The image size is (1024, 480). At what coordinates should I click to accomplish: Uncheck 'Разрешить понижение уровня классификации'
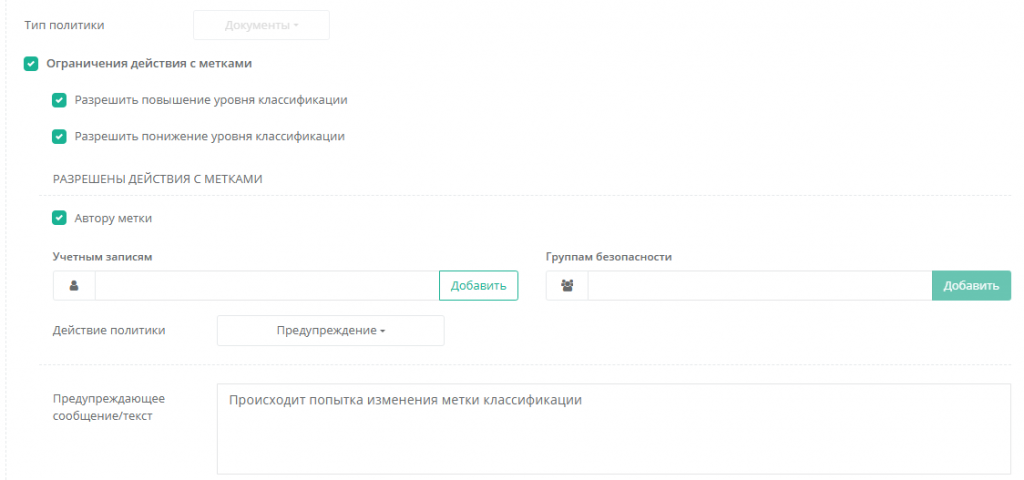59,136
